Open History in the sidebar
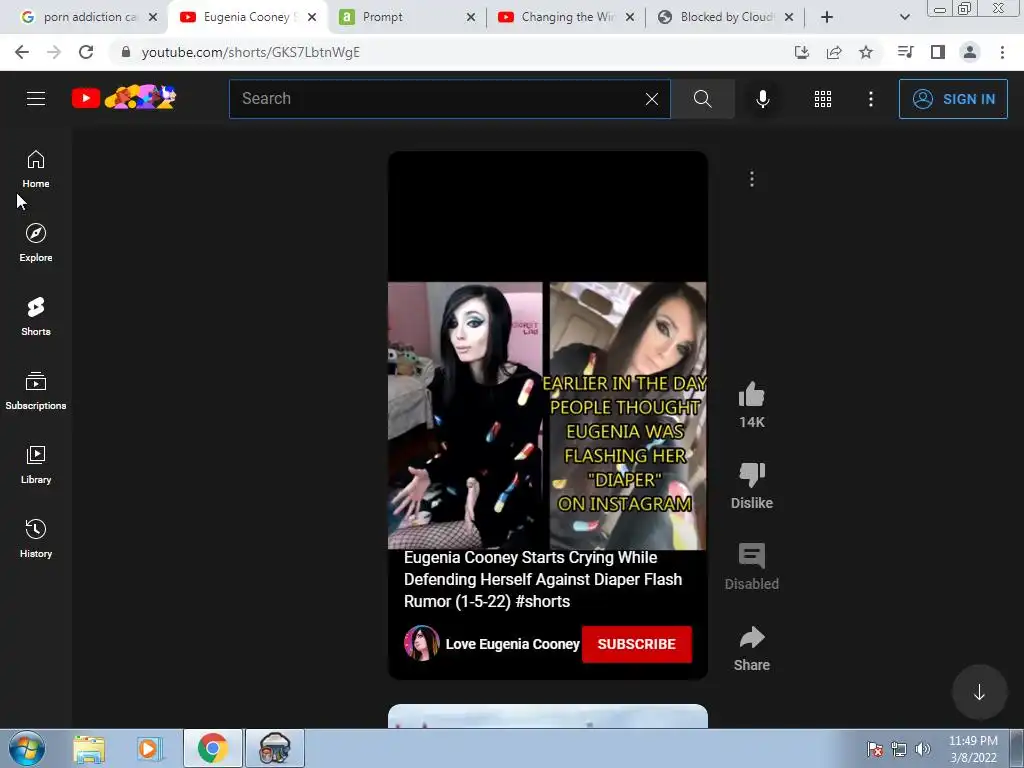1024x768 pixels. coord(36,539)
